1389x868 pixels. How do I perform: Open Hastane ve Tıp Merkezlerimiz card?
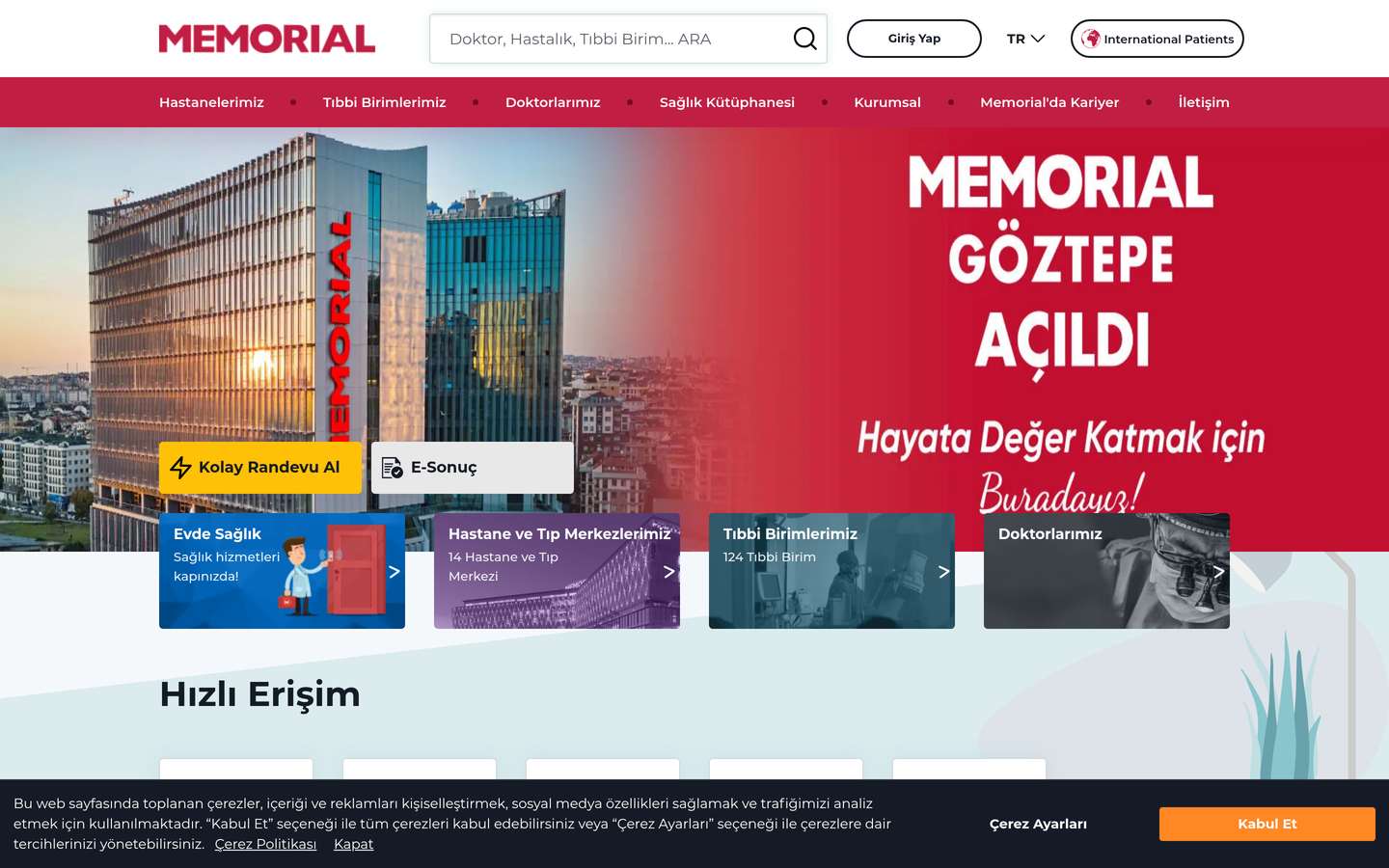pyautogui.click(x=557, y=571)
